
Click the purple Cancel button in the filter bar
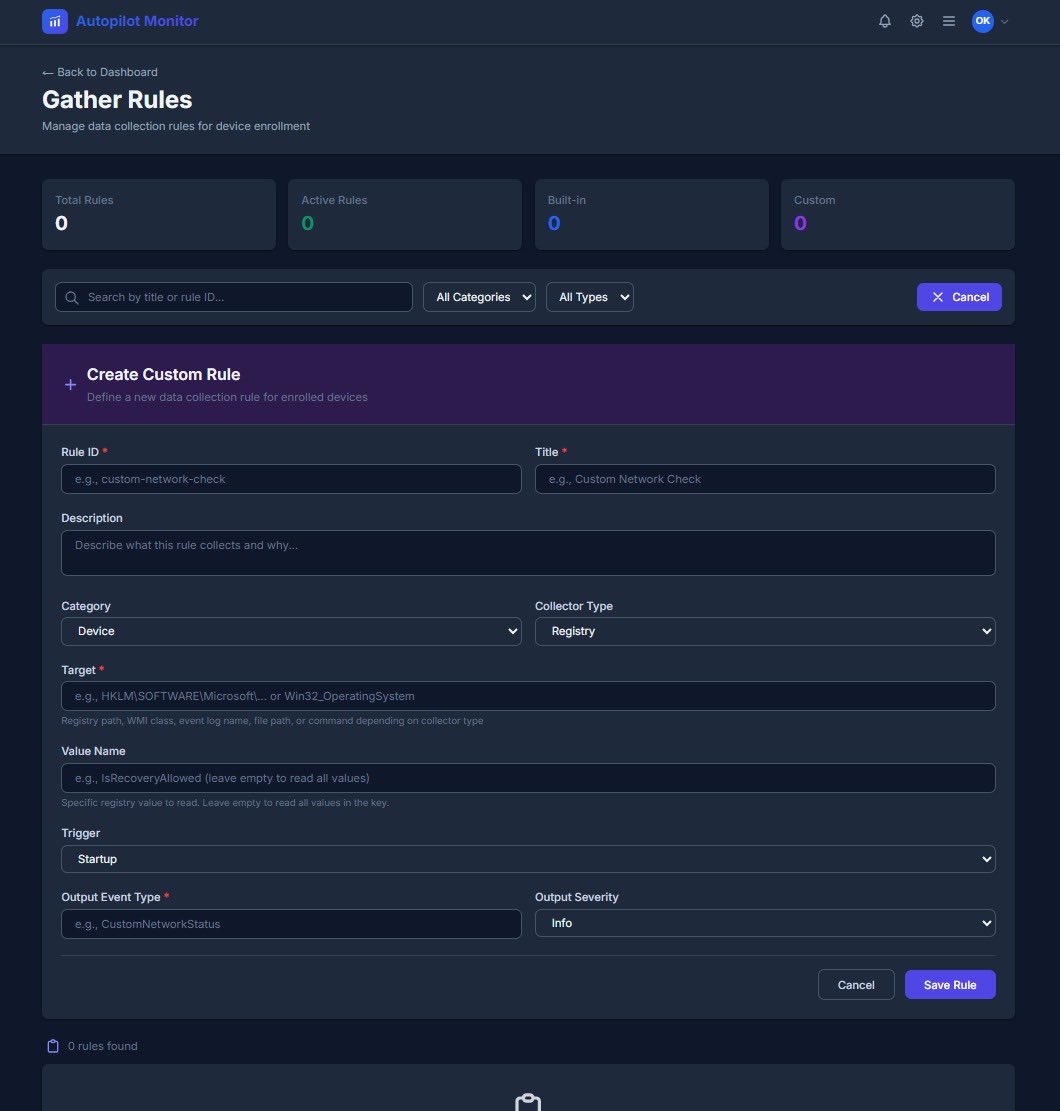tap(959, 297)
